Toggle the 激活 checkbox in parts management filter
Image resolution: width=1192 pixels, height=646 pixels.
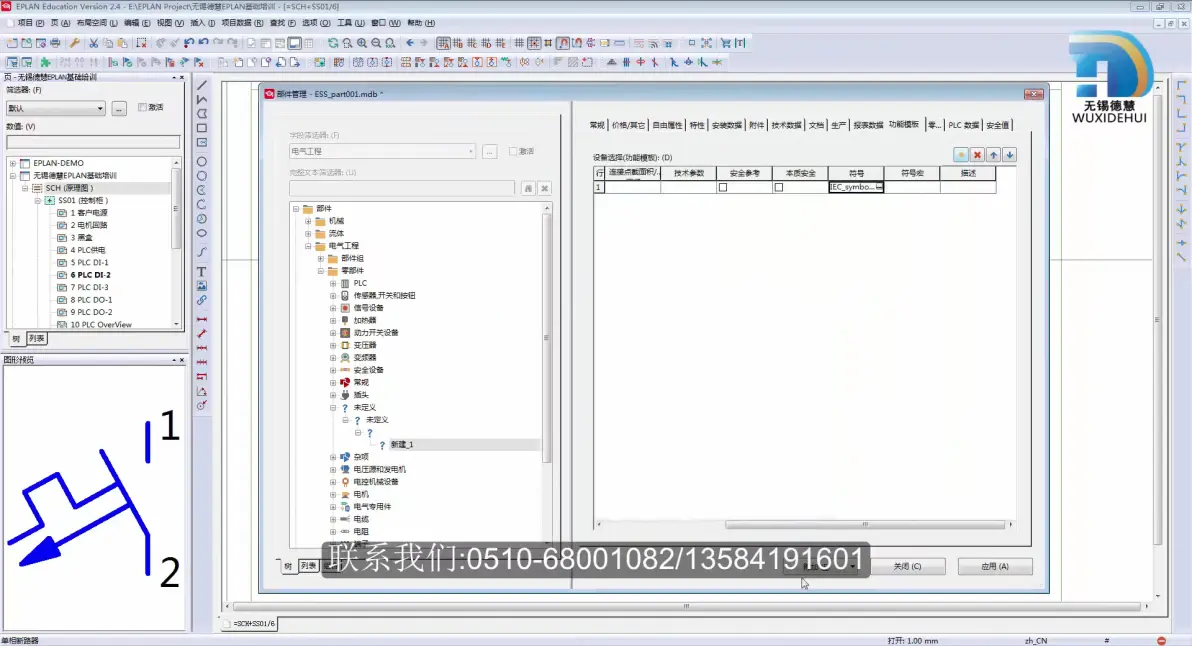click(513, 151)
